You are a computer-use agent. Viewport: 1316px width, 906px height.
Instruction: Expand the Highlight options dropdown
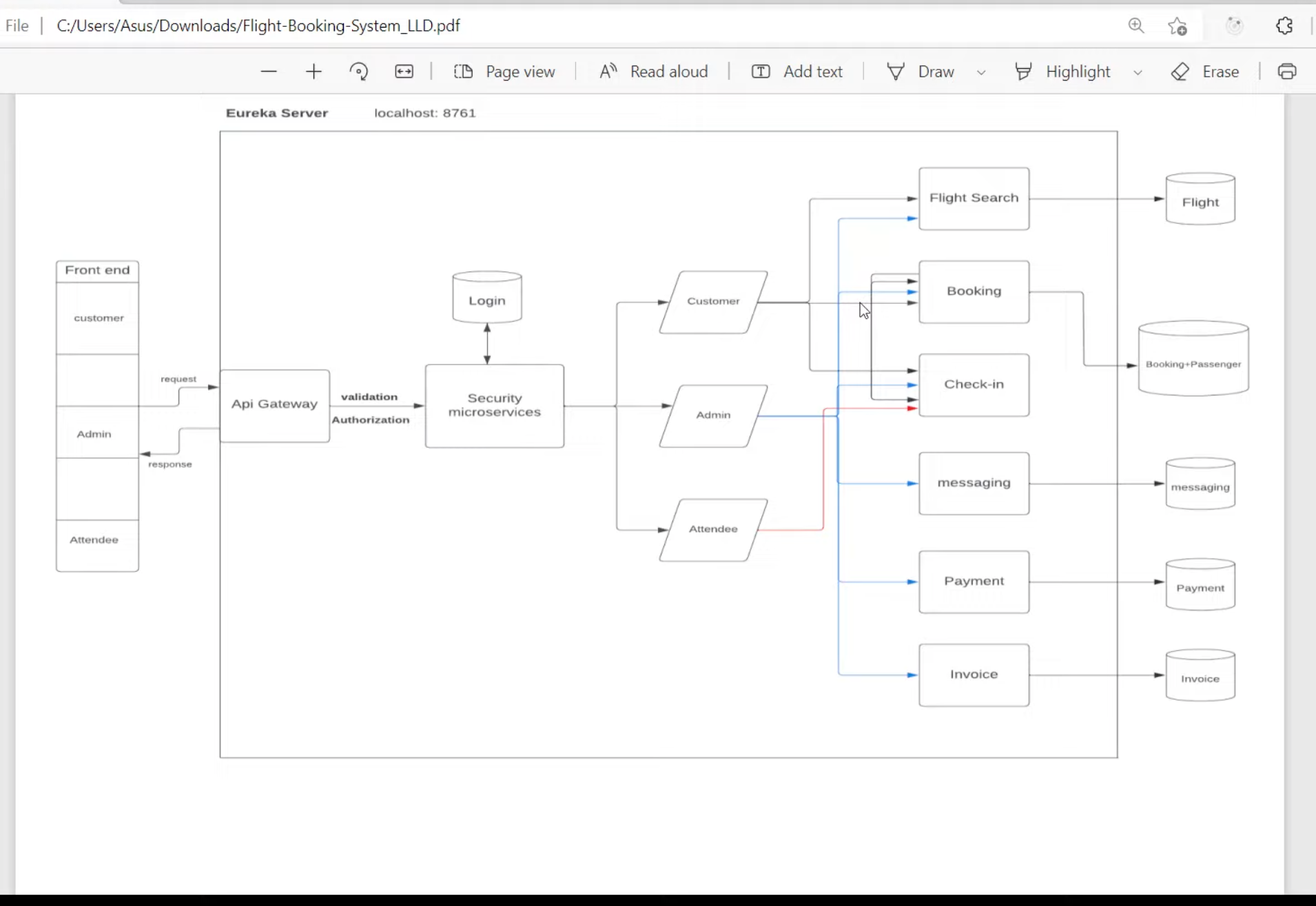point(1138,72)
